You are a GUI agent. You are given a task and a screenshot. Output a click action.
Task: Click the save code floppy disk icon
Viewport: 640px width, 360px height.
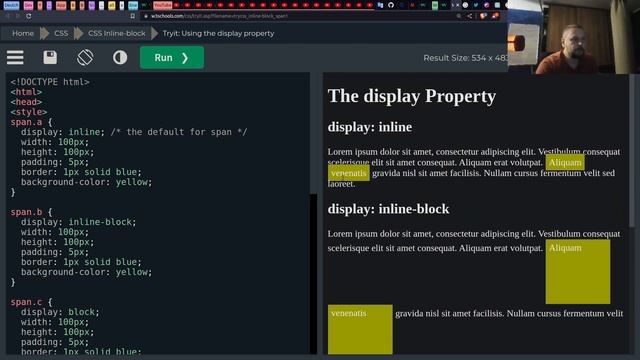point(50,58)
